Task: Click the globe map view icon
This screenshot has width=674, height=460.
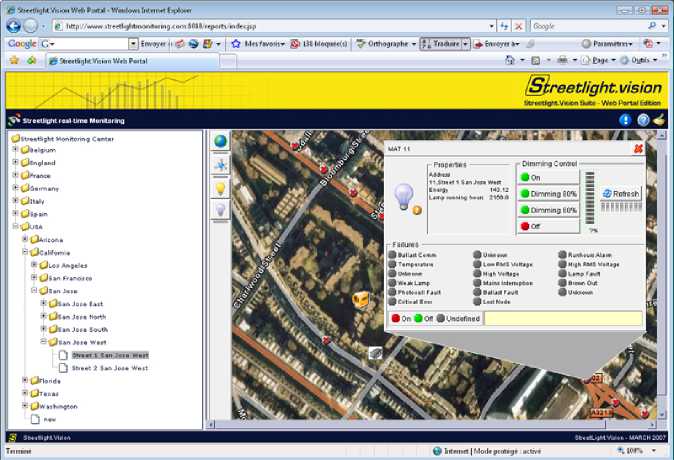Action: (220, 142)
